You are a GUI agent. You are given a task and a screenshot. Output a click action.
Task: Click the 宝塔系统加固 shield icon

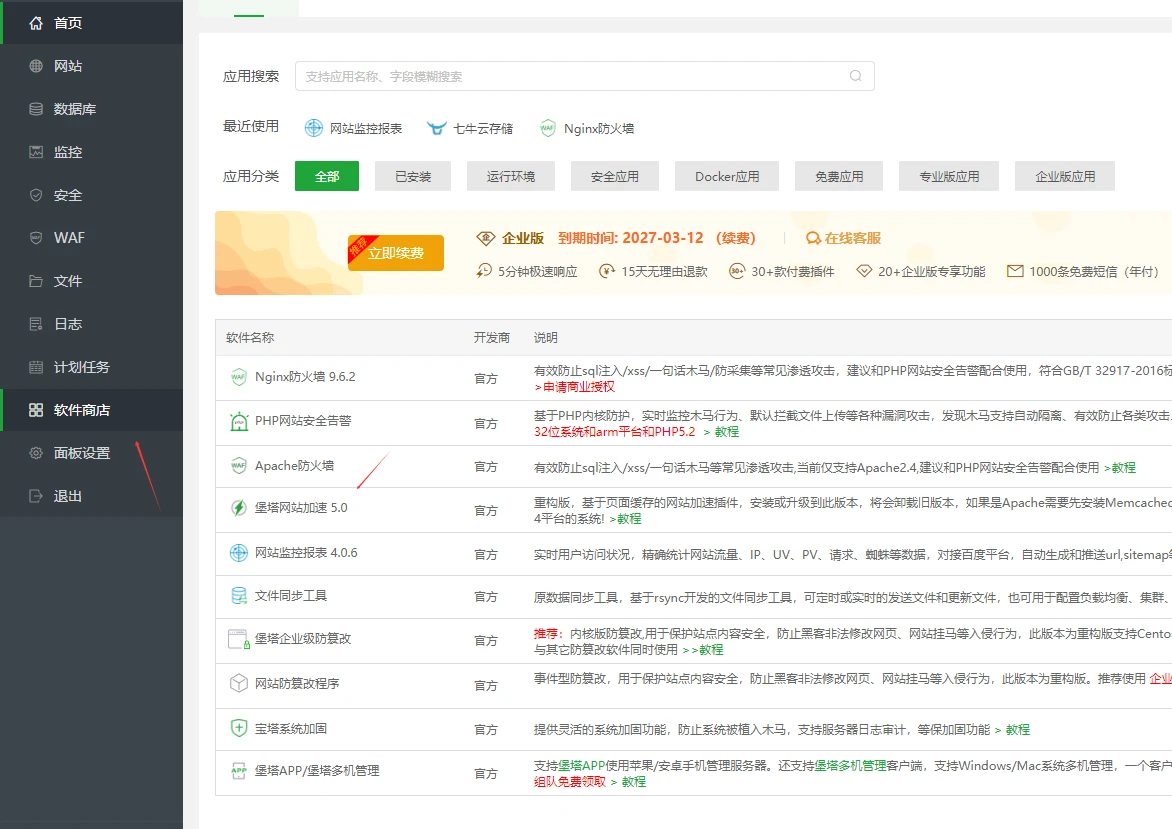click(x=238, y=728)
